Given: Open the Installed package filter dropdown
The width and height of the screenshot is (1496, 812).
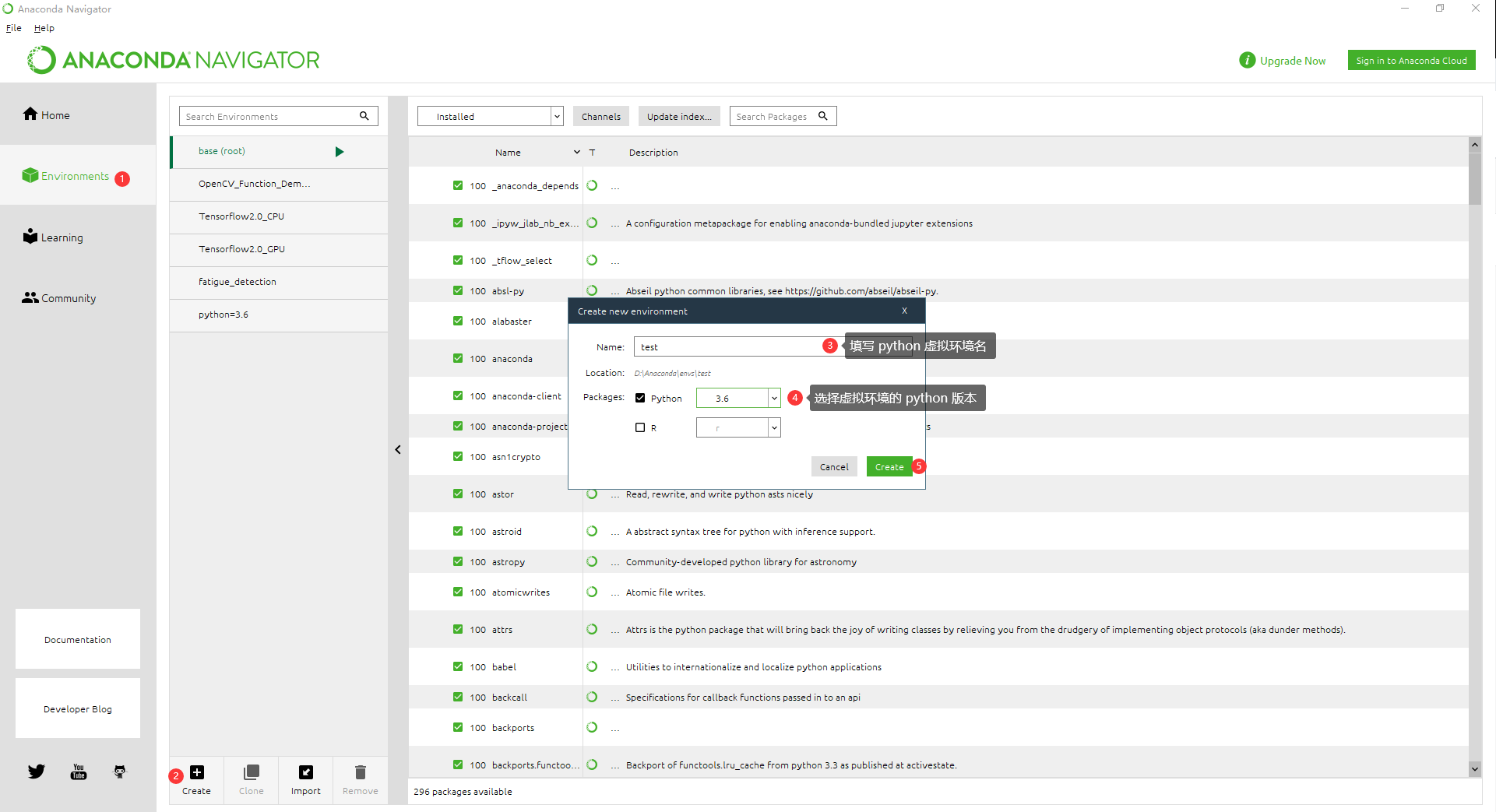Looking at the screenshot, I should (490, 116).
